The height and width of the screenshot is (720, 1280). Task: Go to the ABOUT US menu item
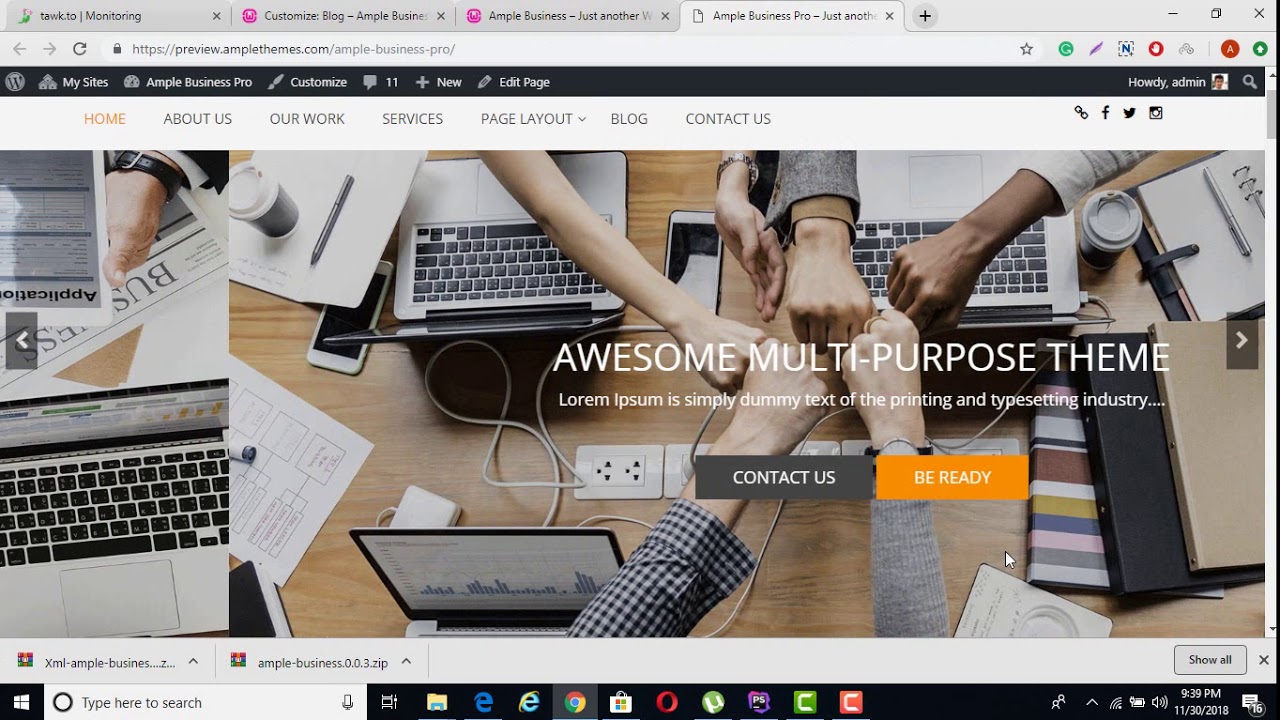[x=198, y=119]
